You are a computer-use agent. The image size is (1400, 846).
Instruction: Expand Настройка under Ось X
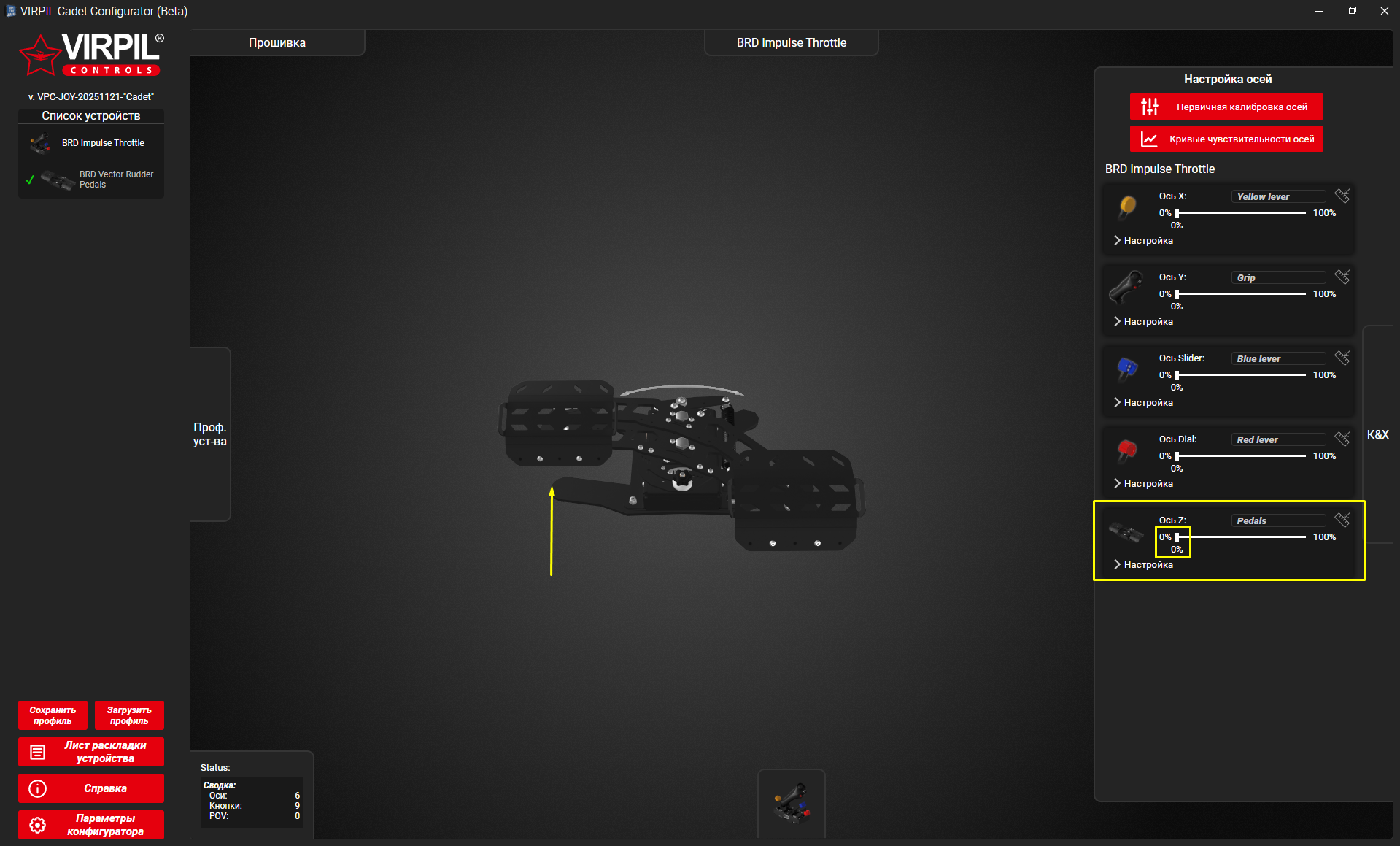pyautogui.click(x=1144, y=241)
